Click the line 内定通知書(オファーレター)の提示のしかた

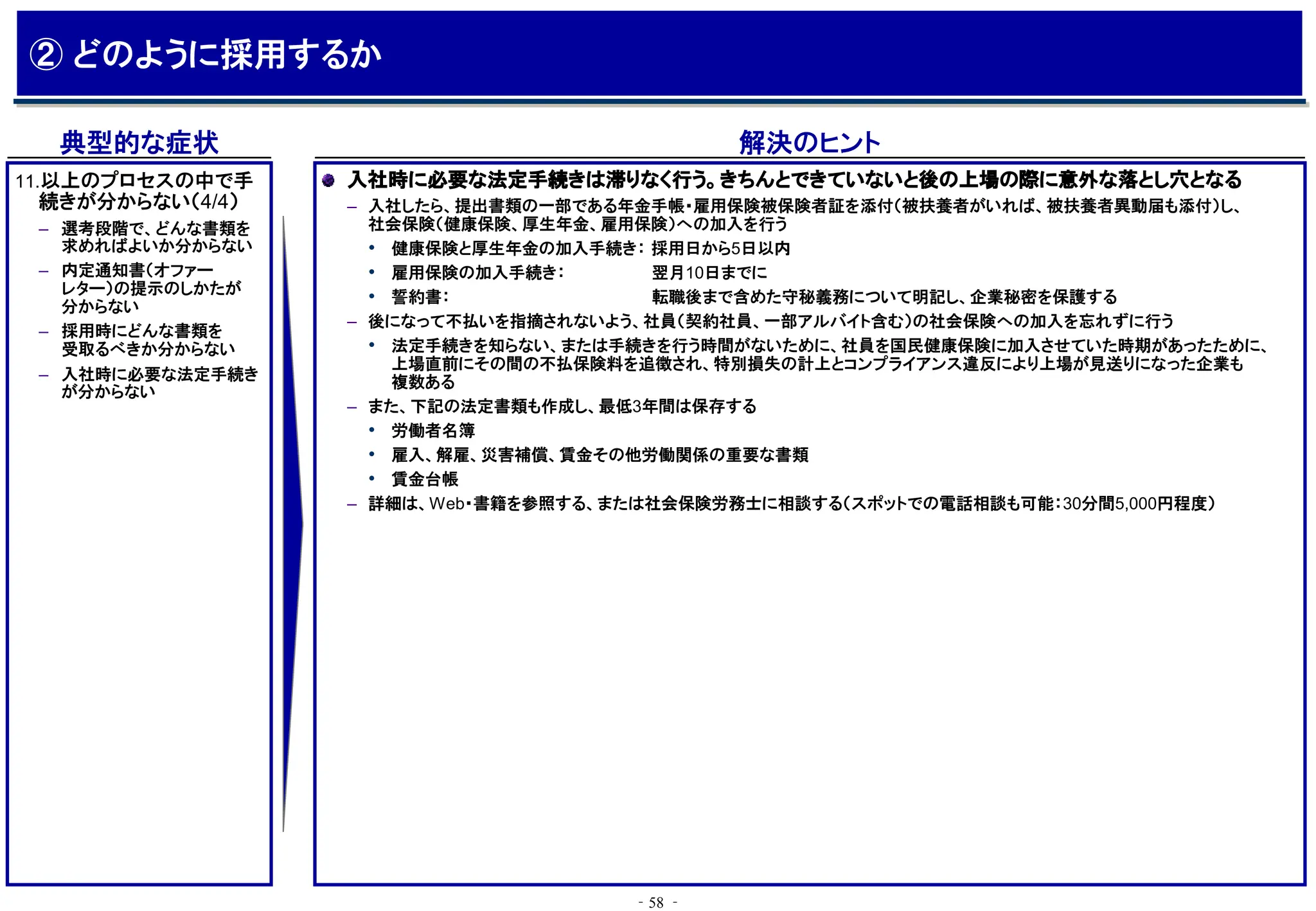152,288
